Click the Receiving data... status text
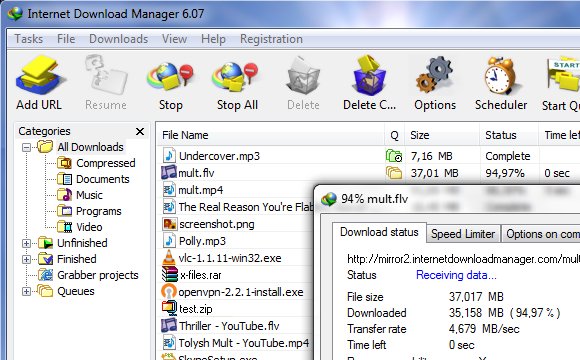The width and height of the screenshot is (580, 360). coord(456,275)
